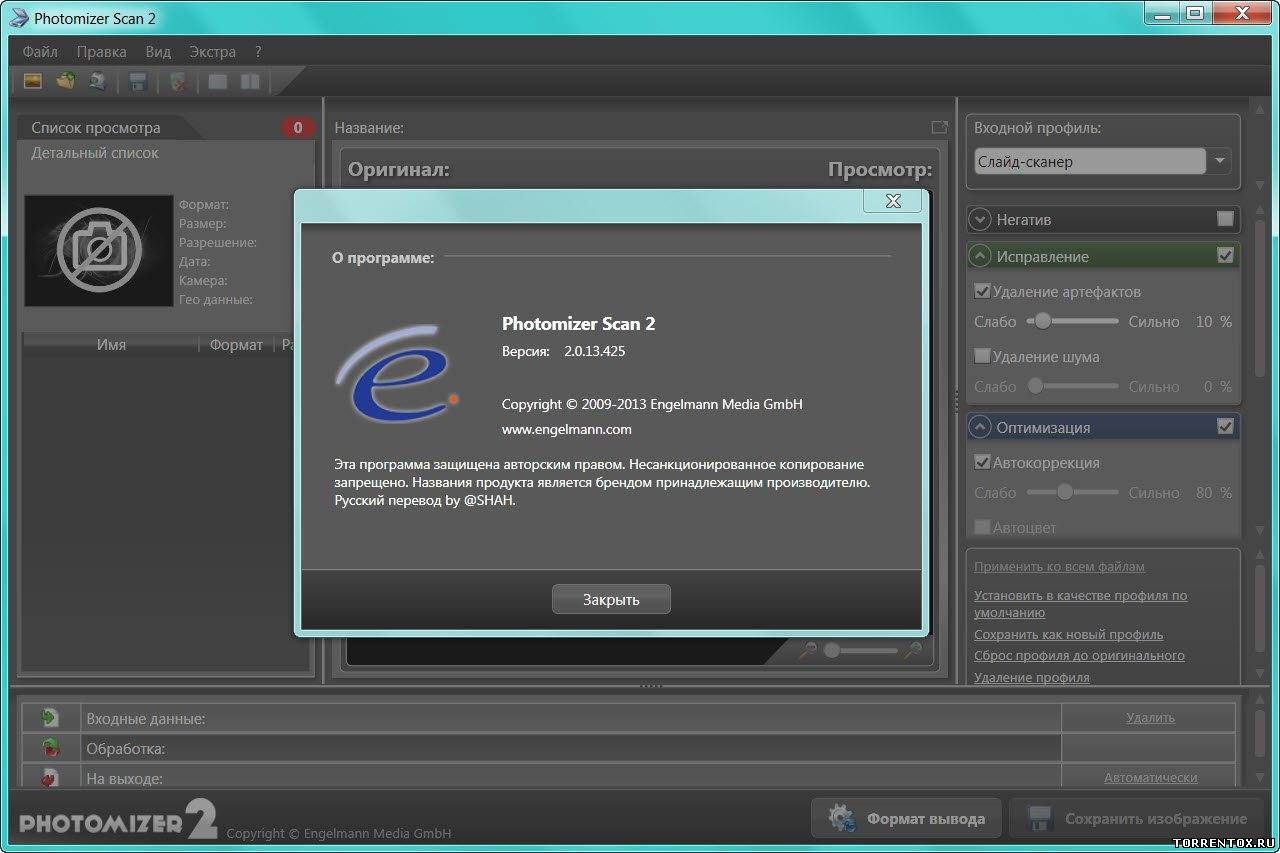The image size is (1280, 853).
Task: Click the Обработка row icon
Action: click(x=49, y=748)
